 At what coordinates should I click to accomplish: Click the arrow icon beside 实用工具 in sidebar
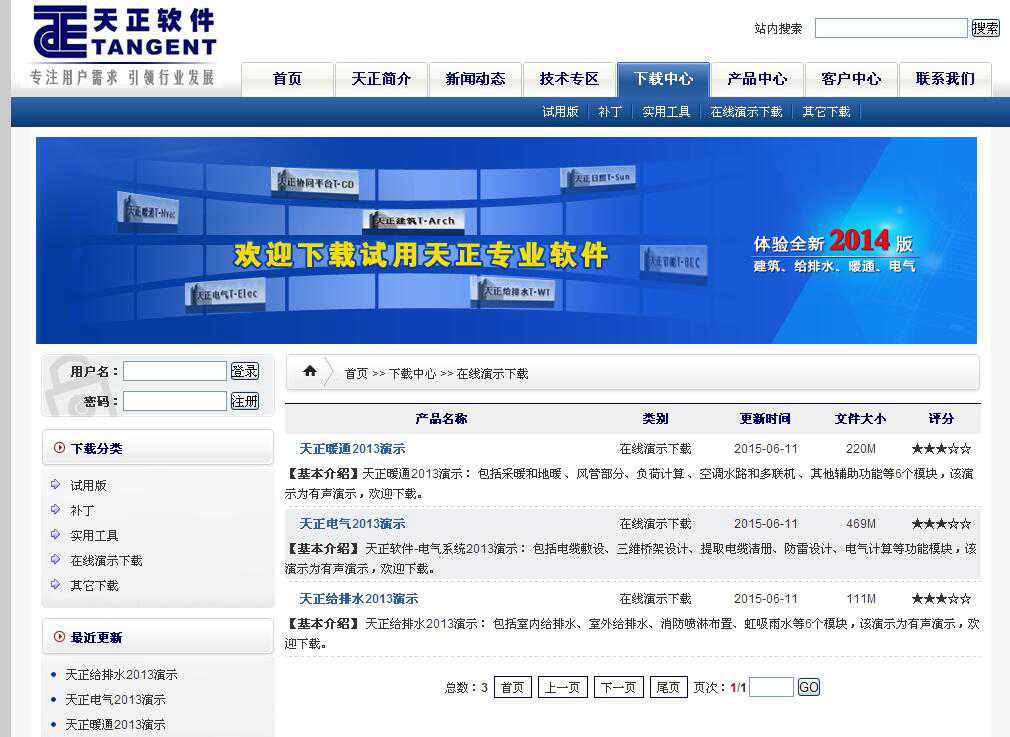click(x=55, y=535)
